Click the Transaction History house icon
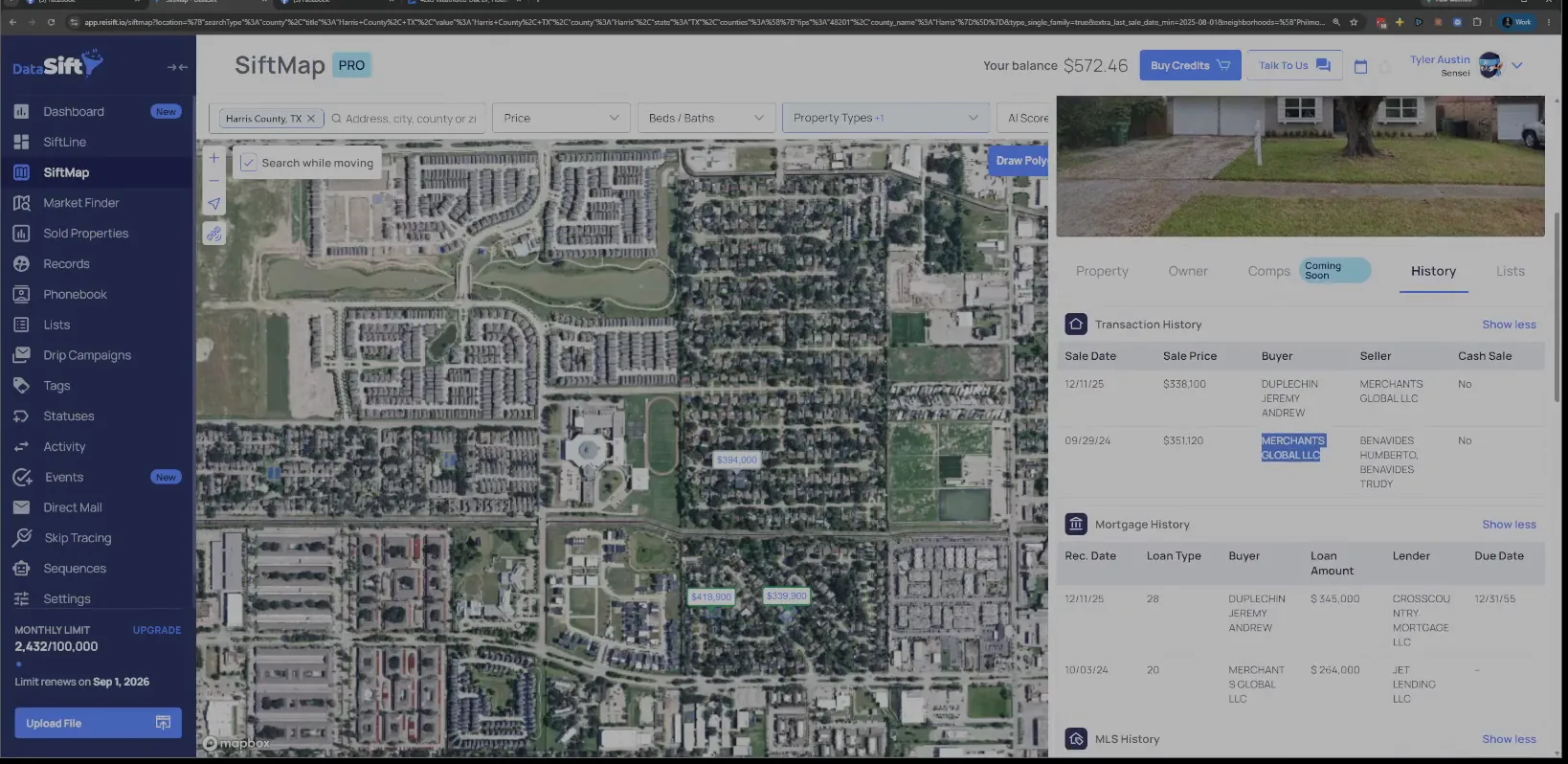The image size is (1568, 764). click(1076, 324)
